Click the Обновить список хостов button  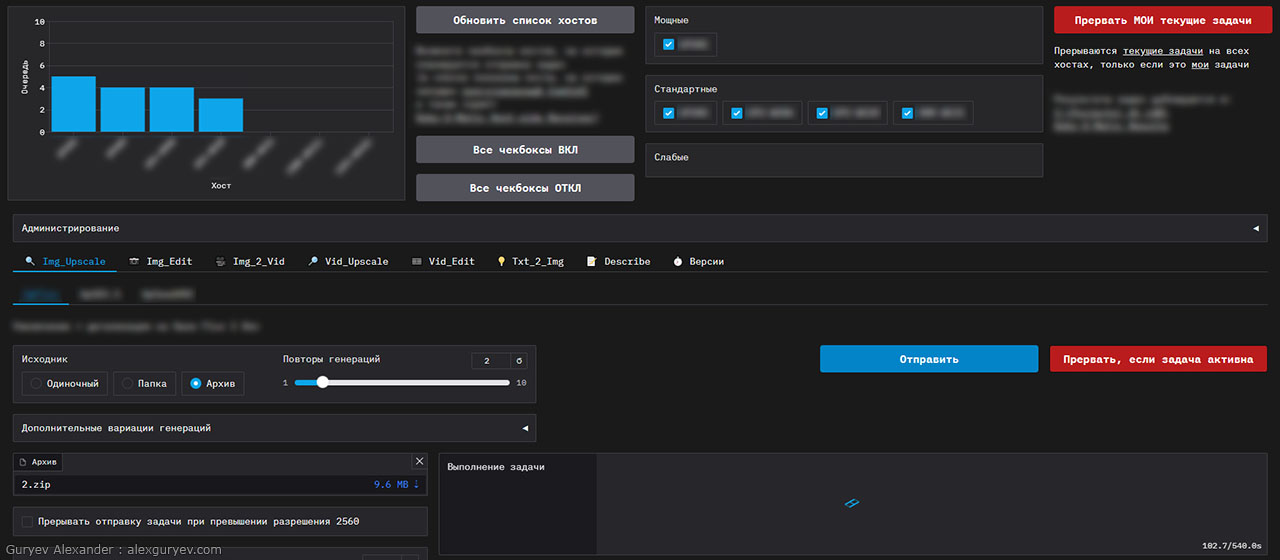pos(525,20)
